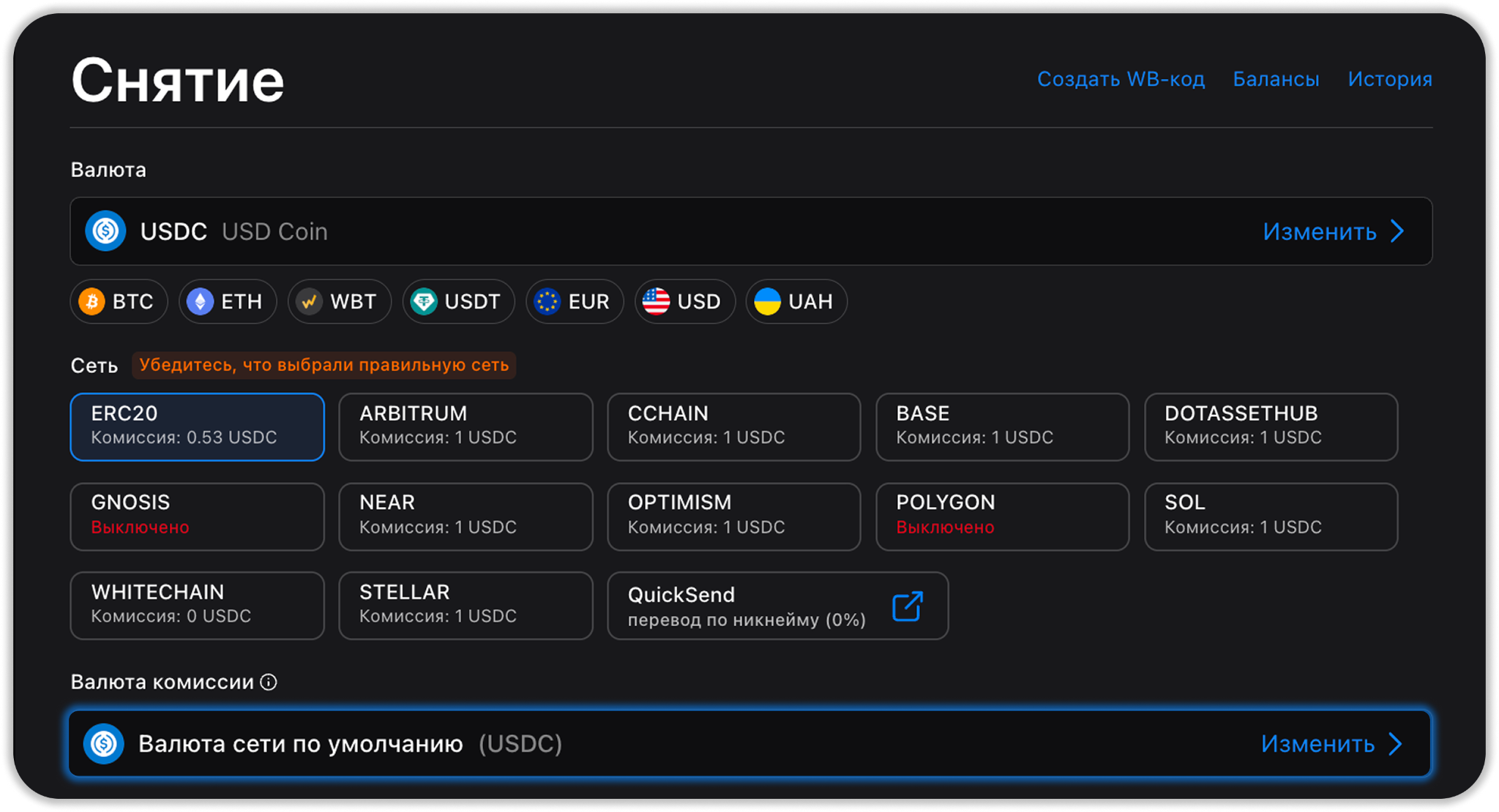The width and height of the screenshot is (1499, 812).
Task: Click the EUR European flag icon
Action: (547, 301)
